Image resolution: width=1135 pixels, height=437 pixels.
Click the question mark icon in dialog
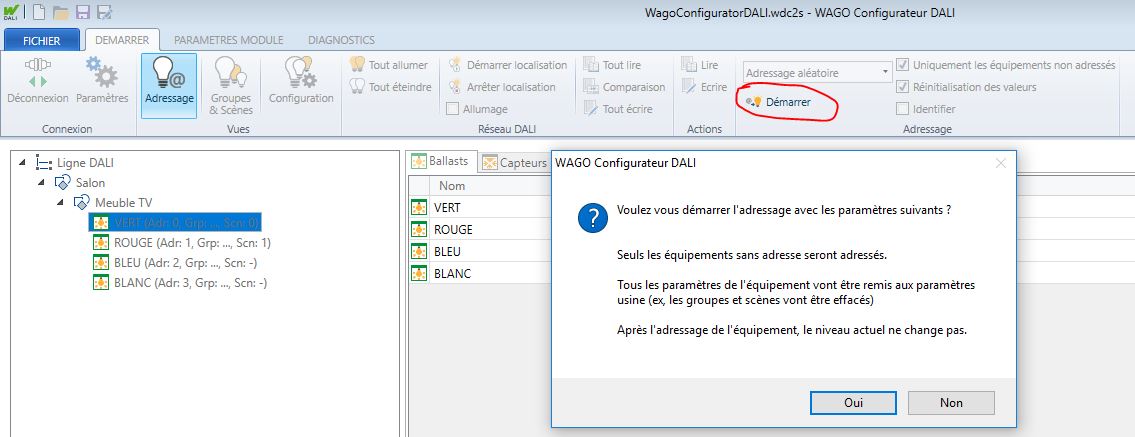coord(593,217)
